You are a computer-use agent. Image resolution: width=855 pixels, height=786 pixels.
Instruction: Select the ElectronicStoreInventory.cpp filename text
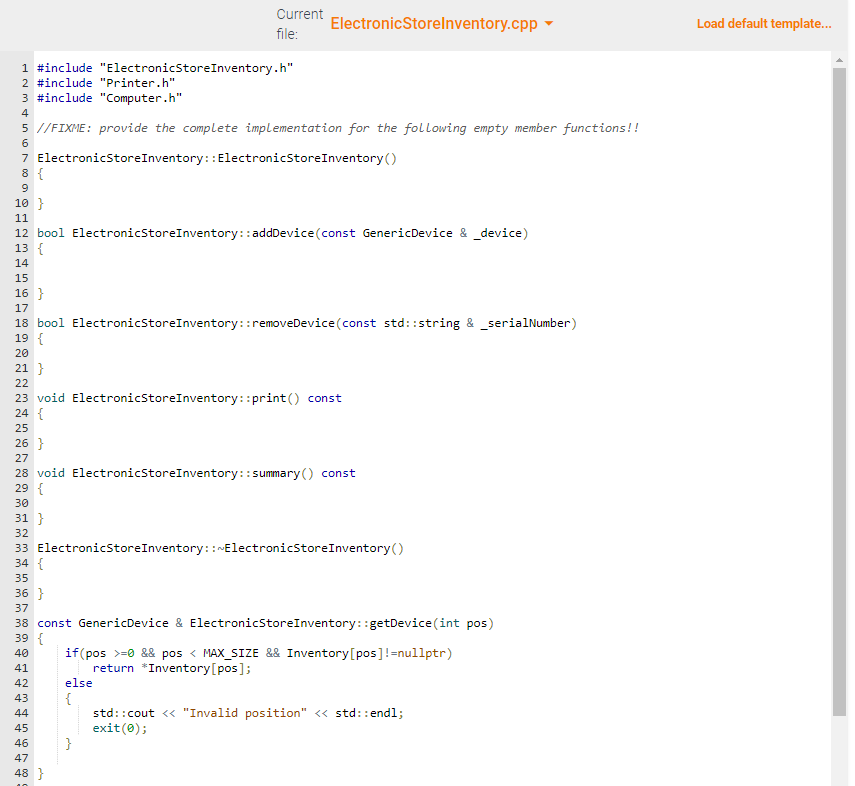pyautogui.click(x=435, y=21)
